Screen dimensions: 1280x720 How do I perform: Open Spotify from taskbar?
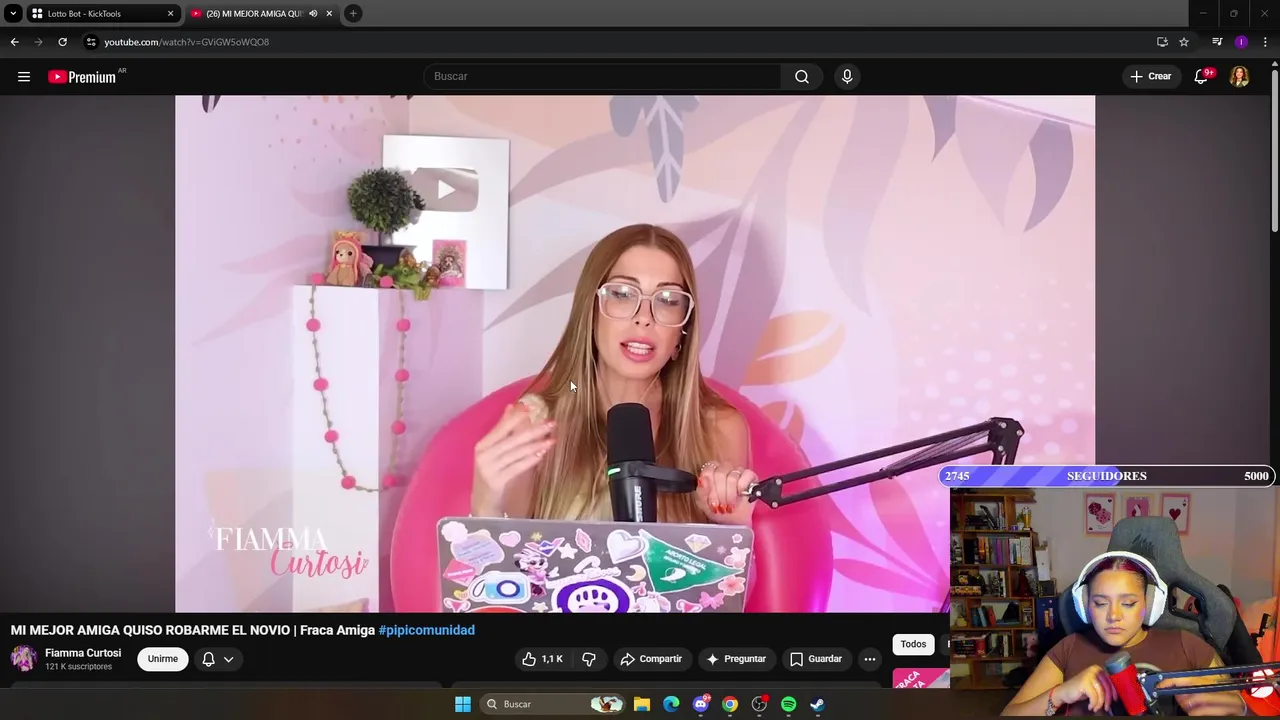coord(788,704)
